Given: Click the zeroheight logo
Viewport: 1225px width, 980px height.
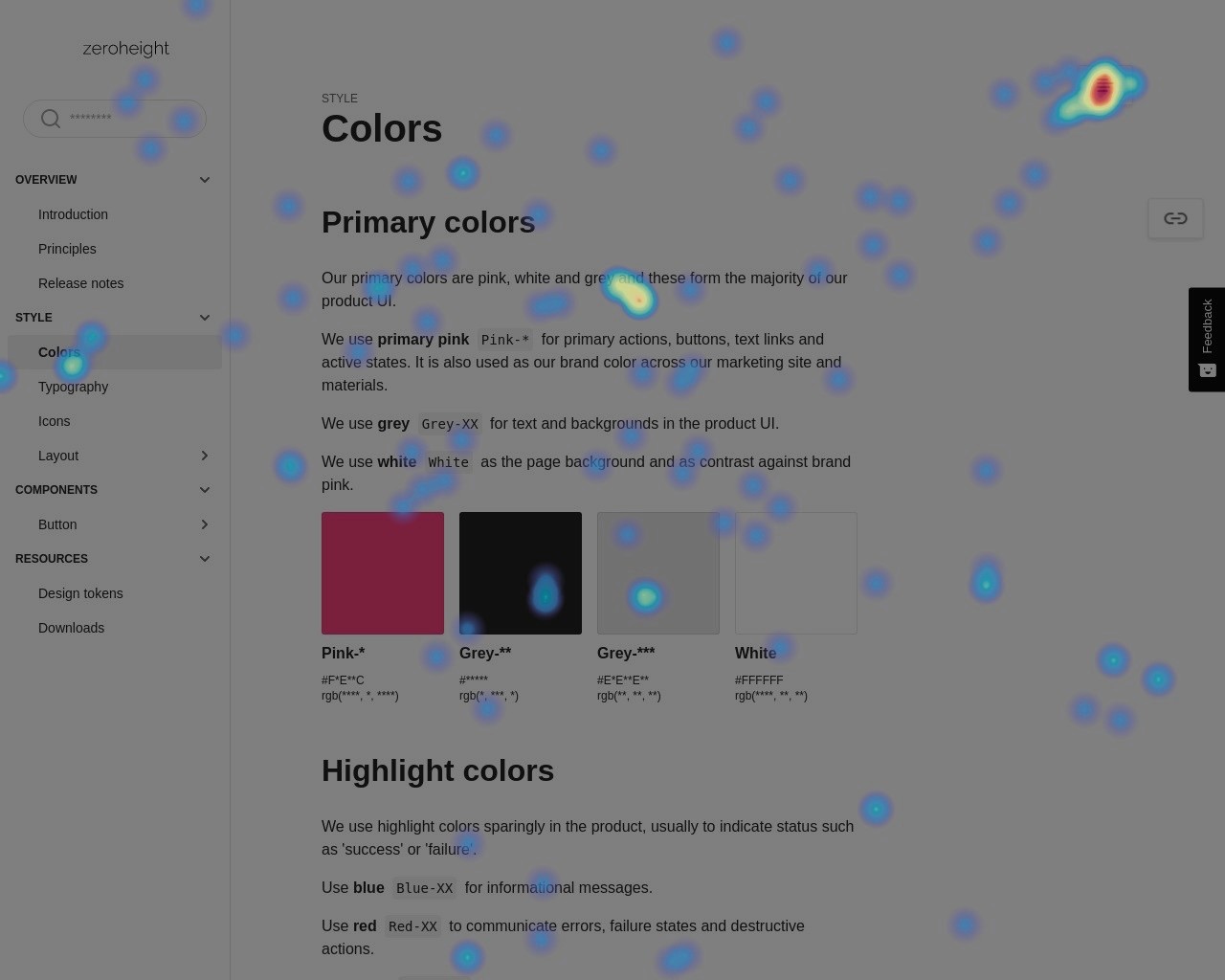Looking at the screenshot, I should coord(125,48).
